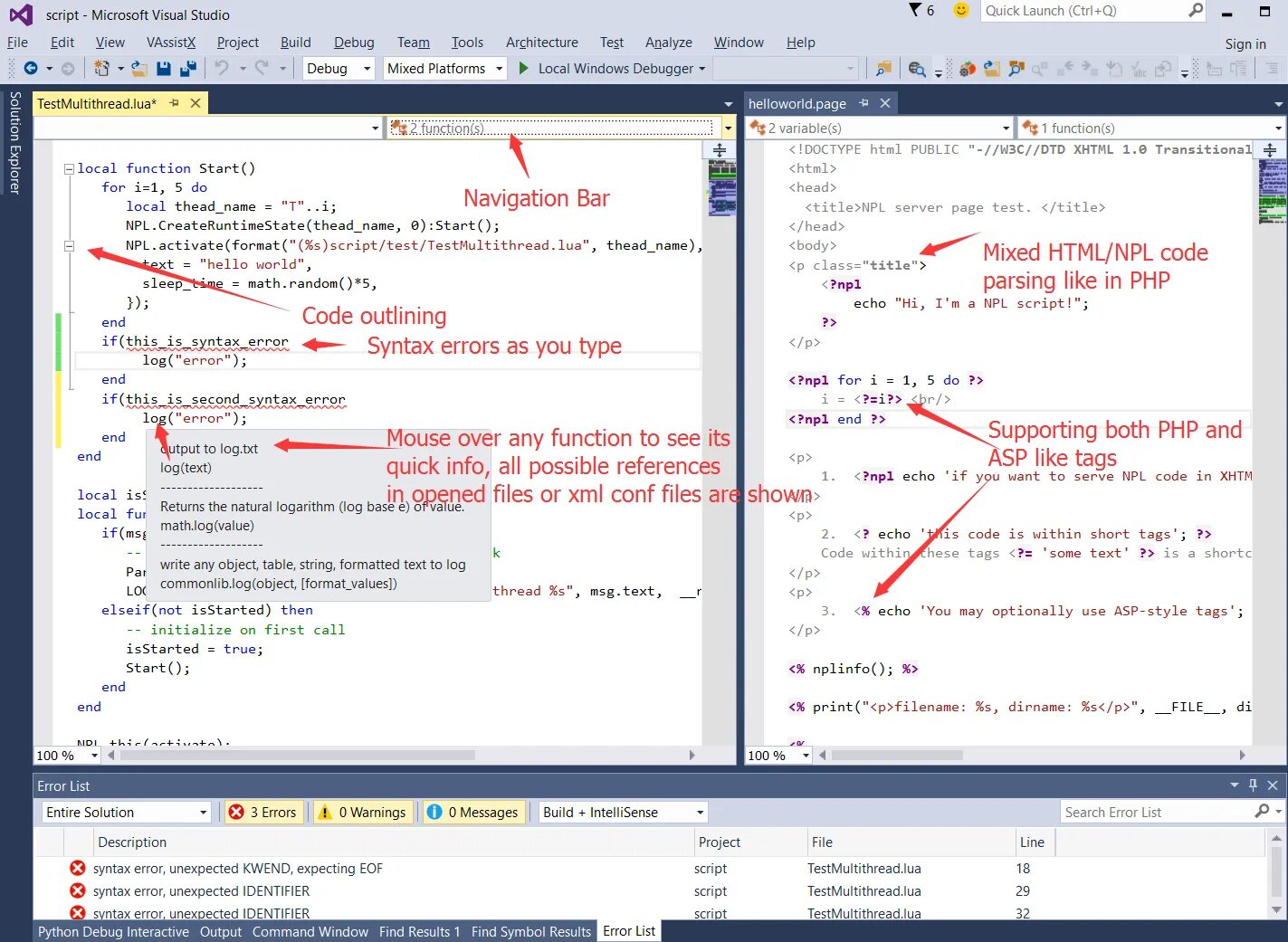The width and height of the screenshot is (1288, 942).
Task: Select the 'unexpected KWEND, expecting EOF' error row
Action: pos(652,869)
